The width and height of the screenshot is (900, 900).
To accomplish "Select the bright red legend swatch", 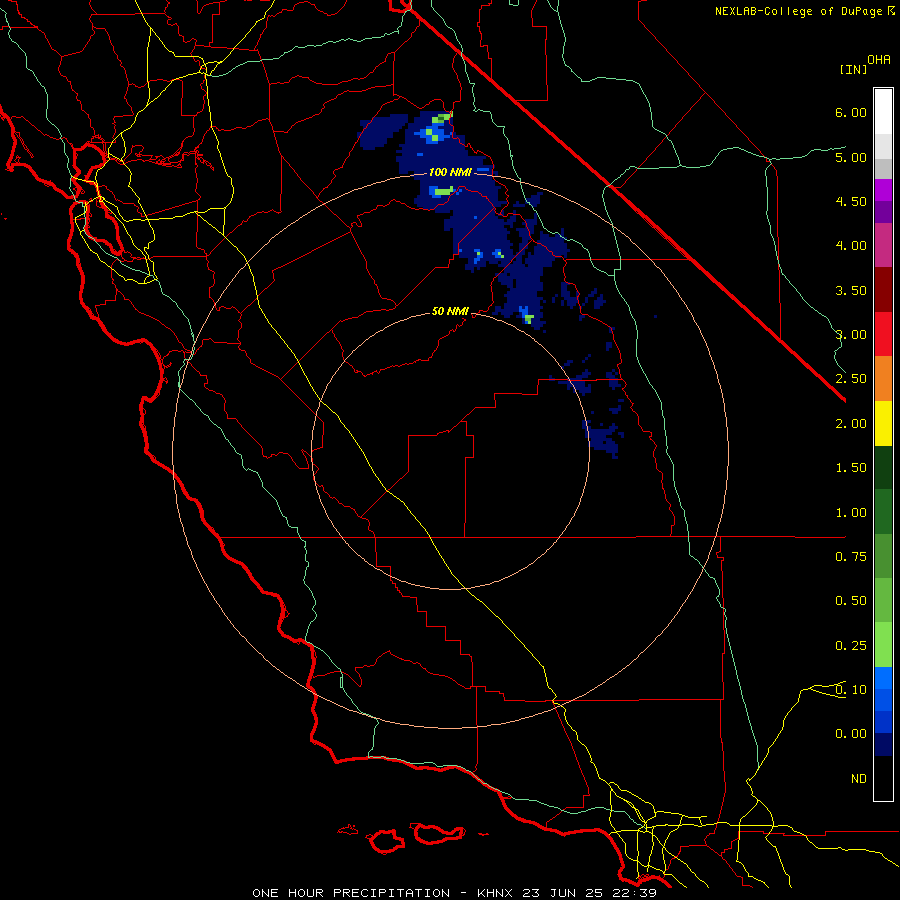I will click(883, 335).
